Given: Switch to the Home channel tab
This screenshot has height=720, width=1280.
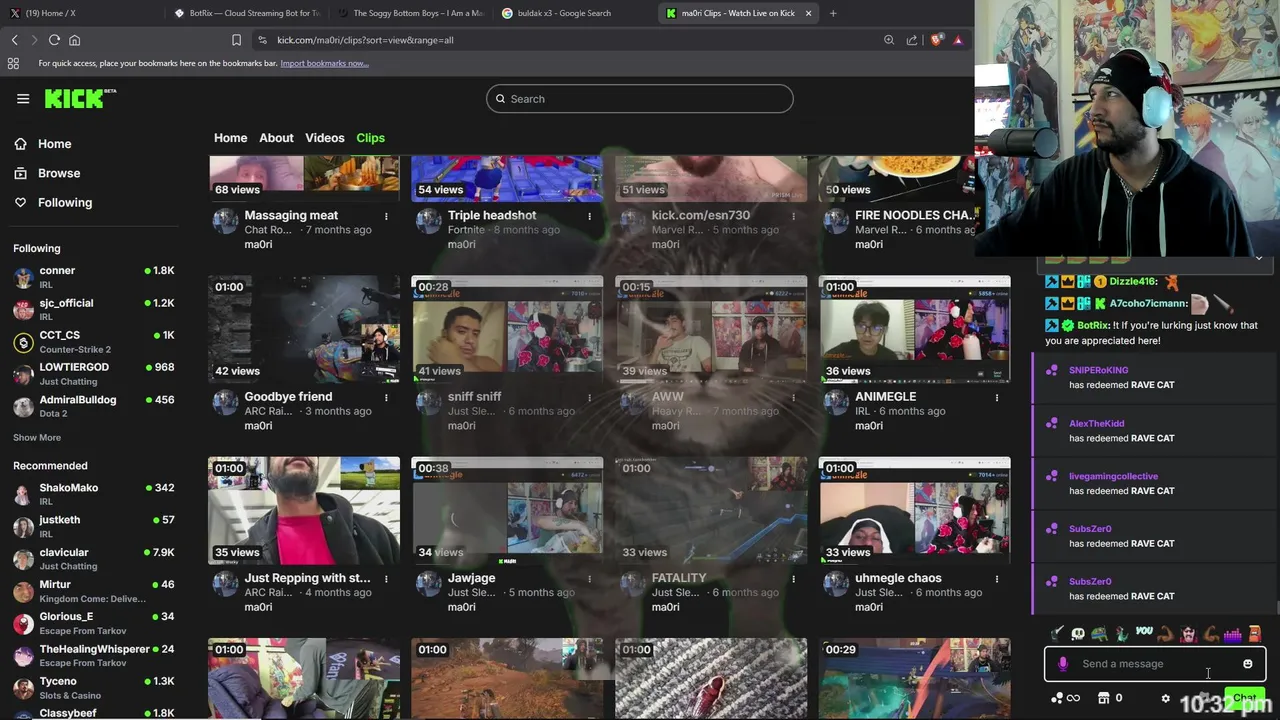Looking at the screenshot, I should coord(230,138).
